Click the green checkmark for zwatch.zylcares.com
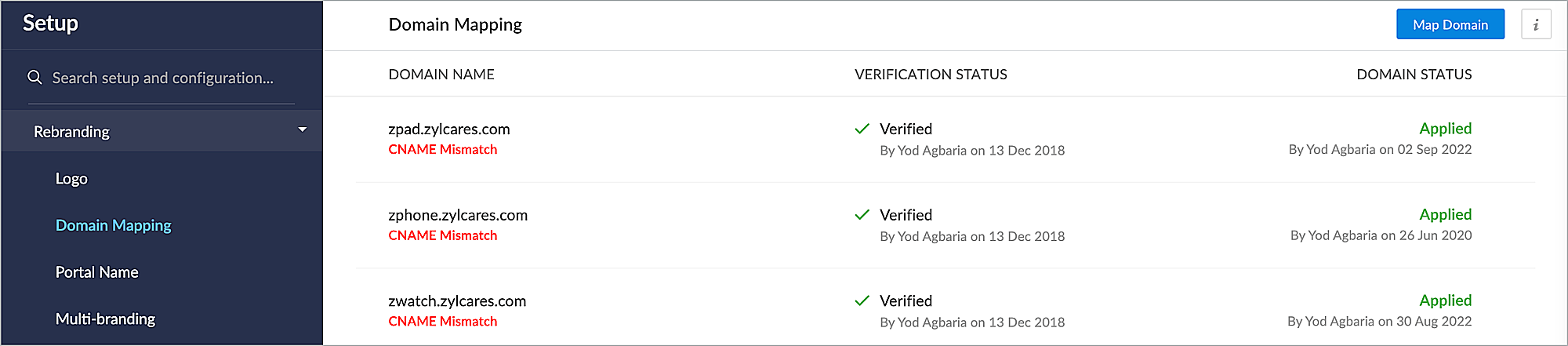This screenshot has width=1568, height=346. click(862, 300)
